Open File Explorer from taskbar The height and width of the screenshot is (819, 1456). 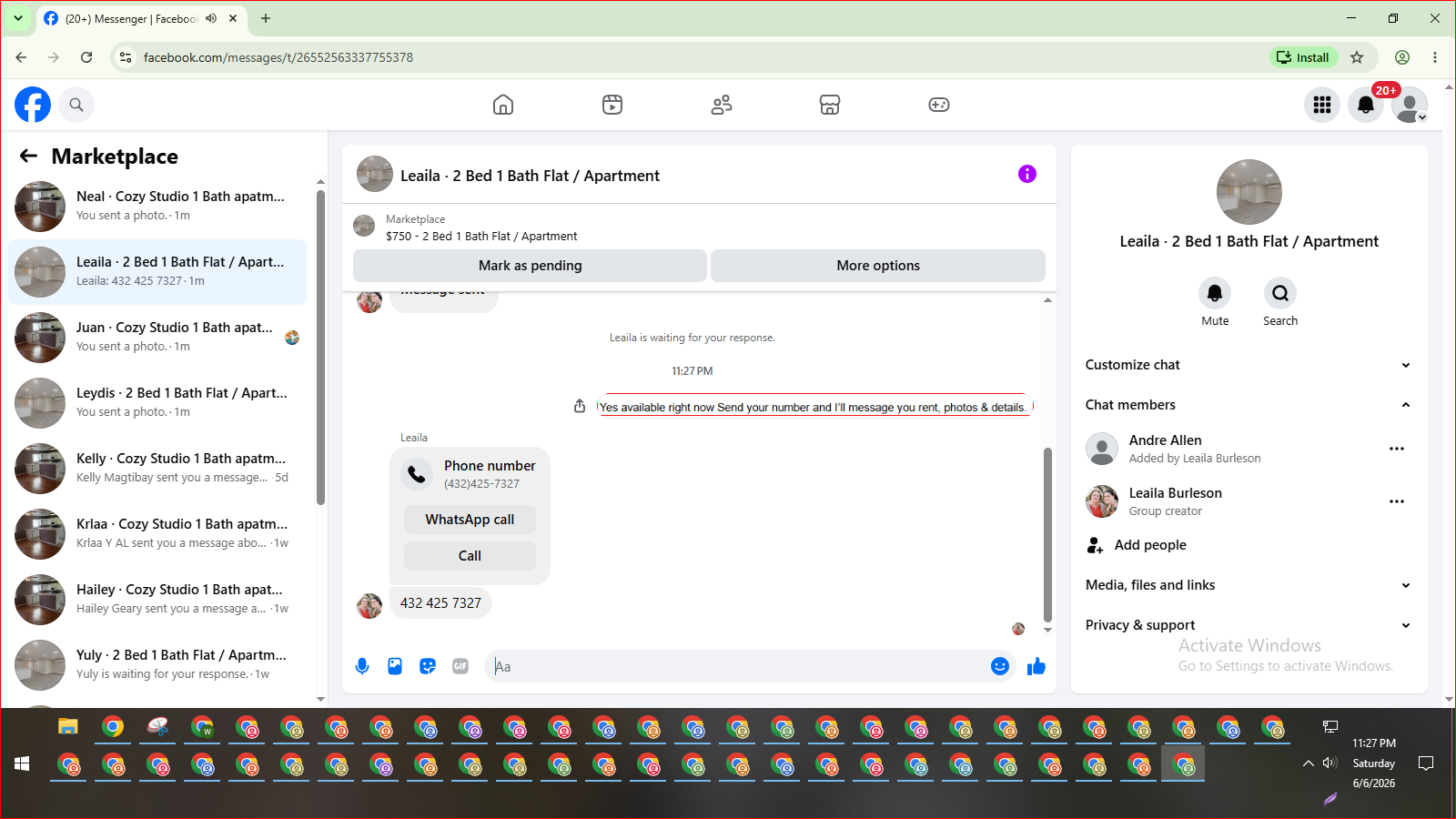pos(68,727)
